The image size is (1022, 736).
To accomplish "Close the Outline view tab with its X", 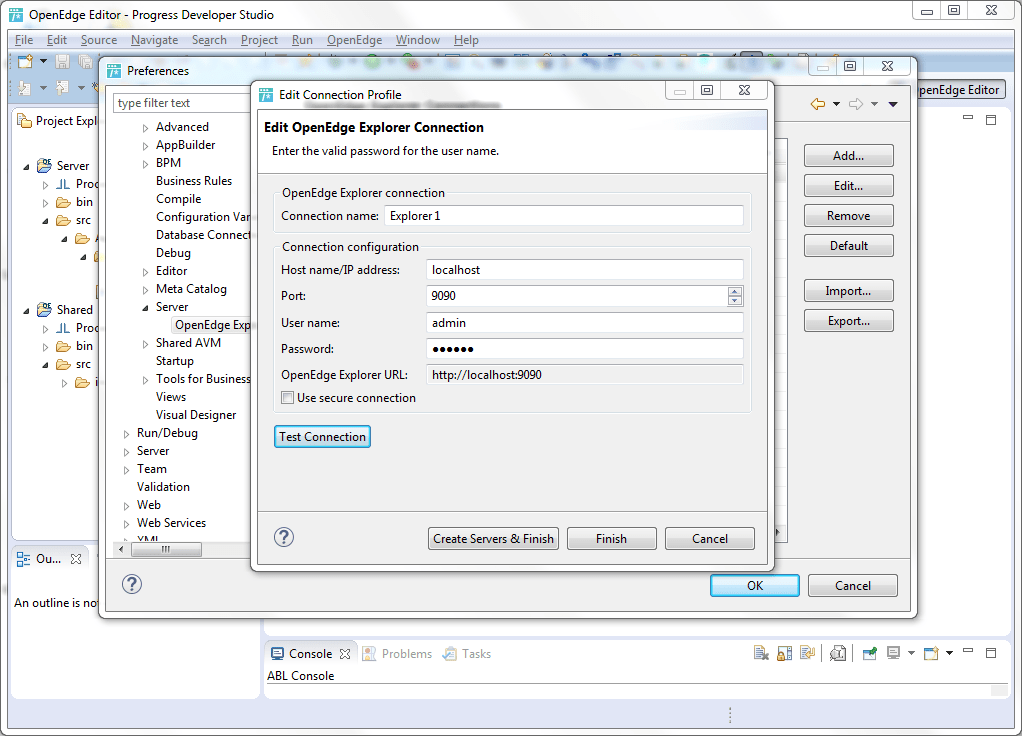I will click(76, 559).
